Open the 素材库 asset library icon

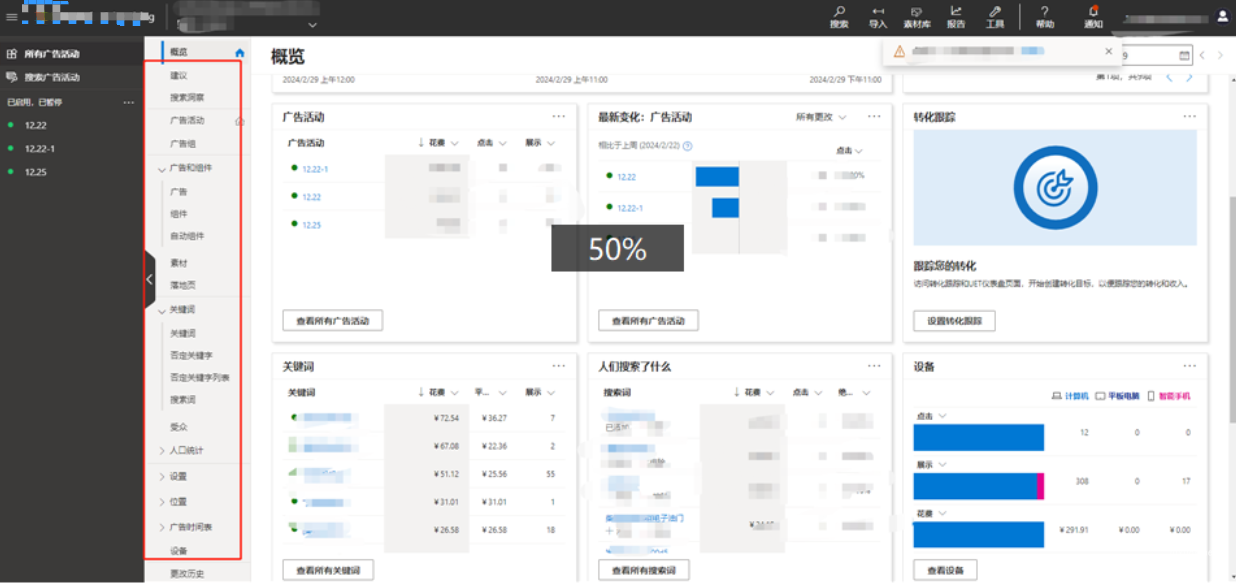[916, 12]
